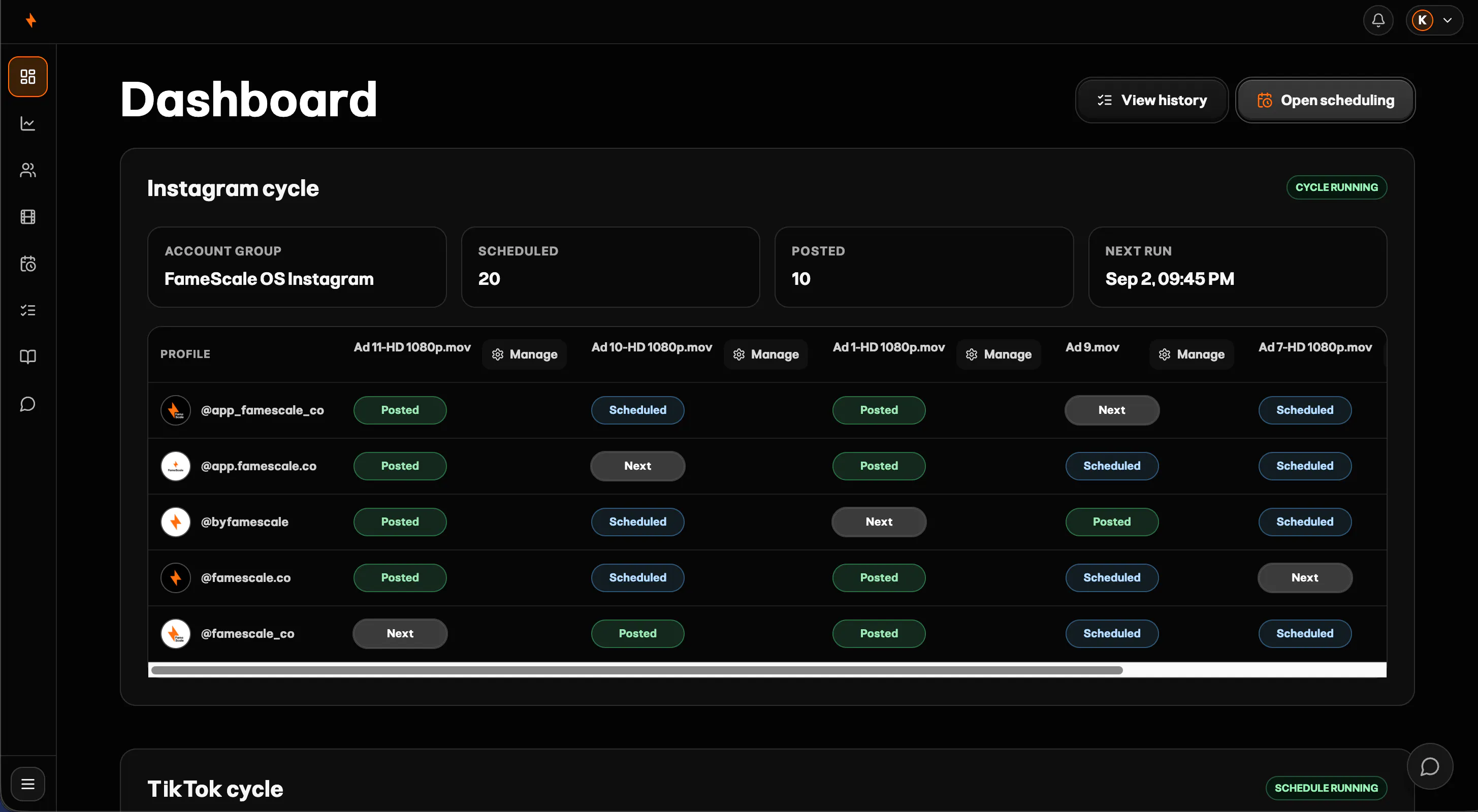Open the open book guide icon in sidebar
This screenshot has width=1478, height=812.
(x=27, y=357)
